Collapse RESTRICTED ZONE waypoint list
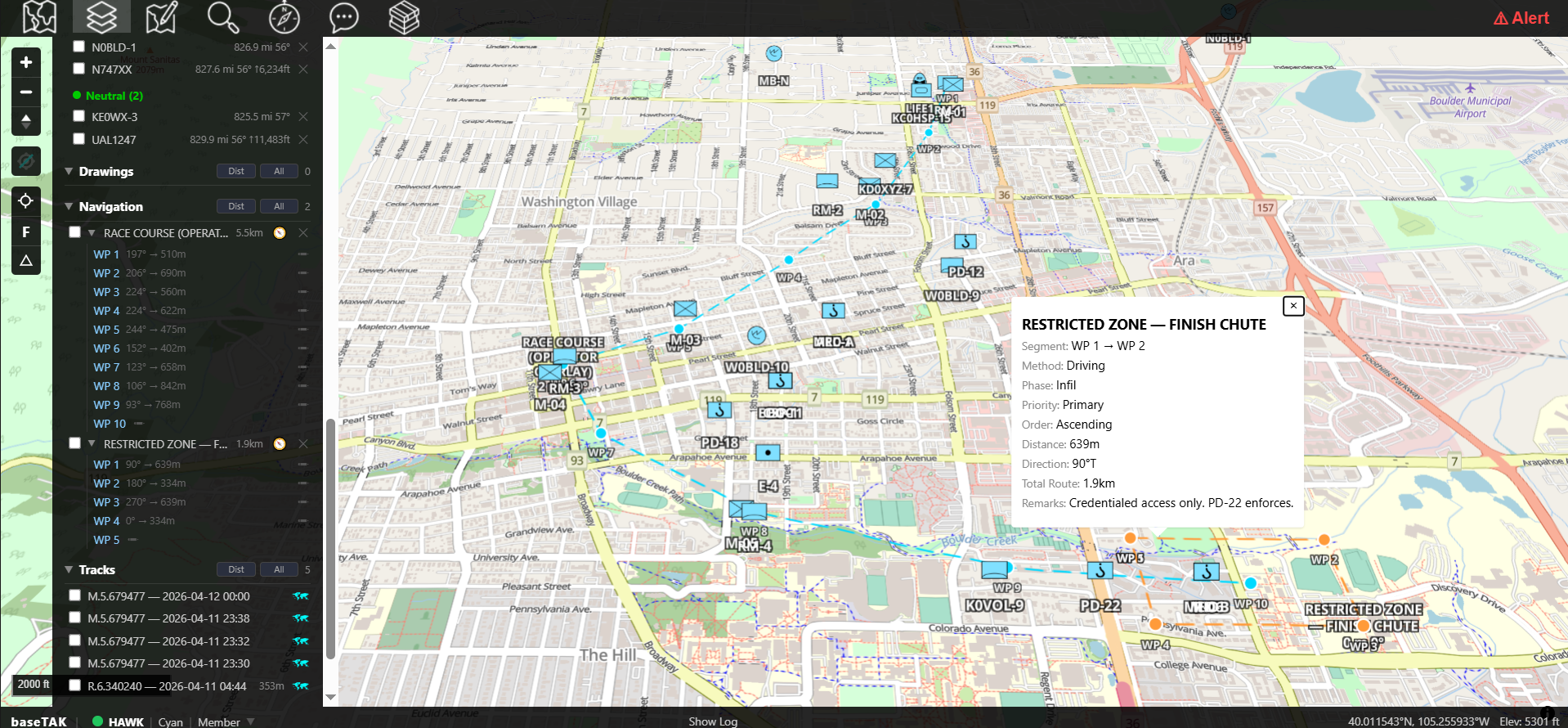Viewport: 1568px width, 728px height. coord(92,444)
